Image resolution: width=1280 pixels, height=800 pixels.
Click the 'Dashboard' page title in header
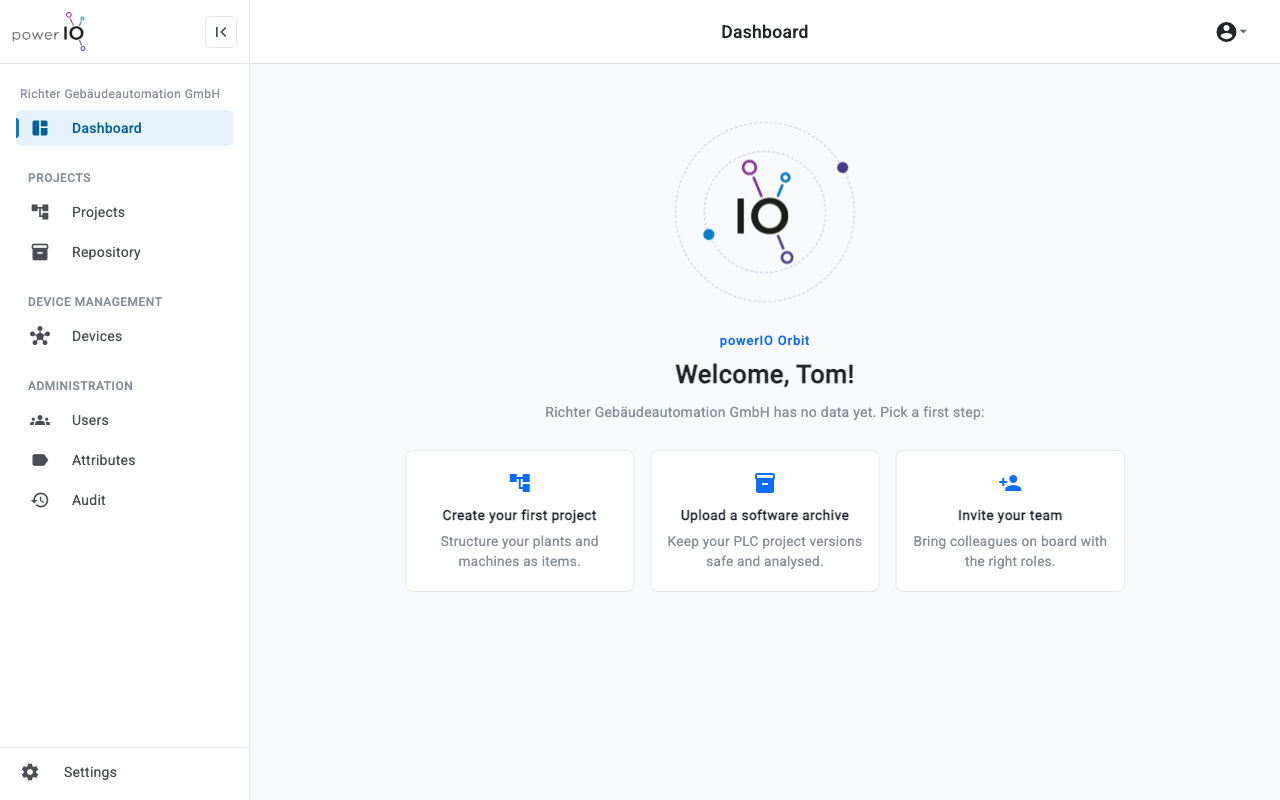(765, 32)
